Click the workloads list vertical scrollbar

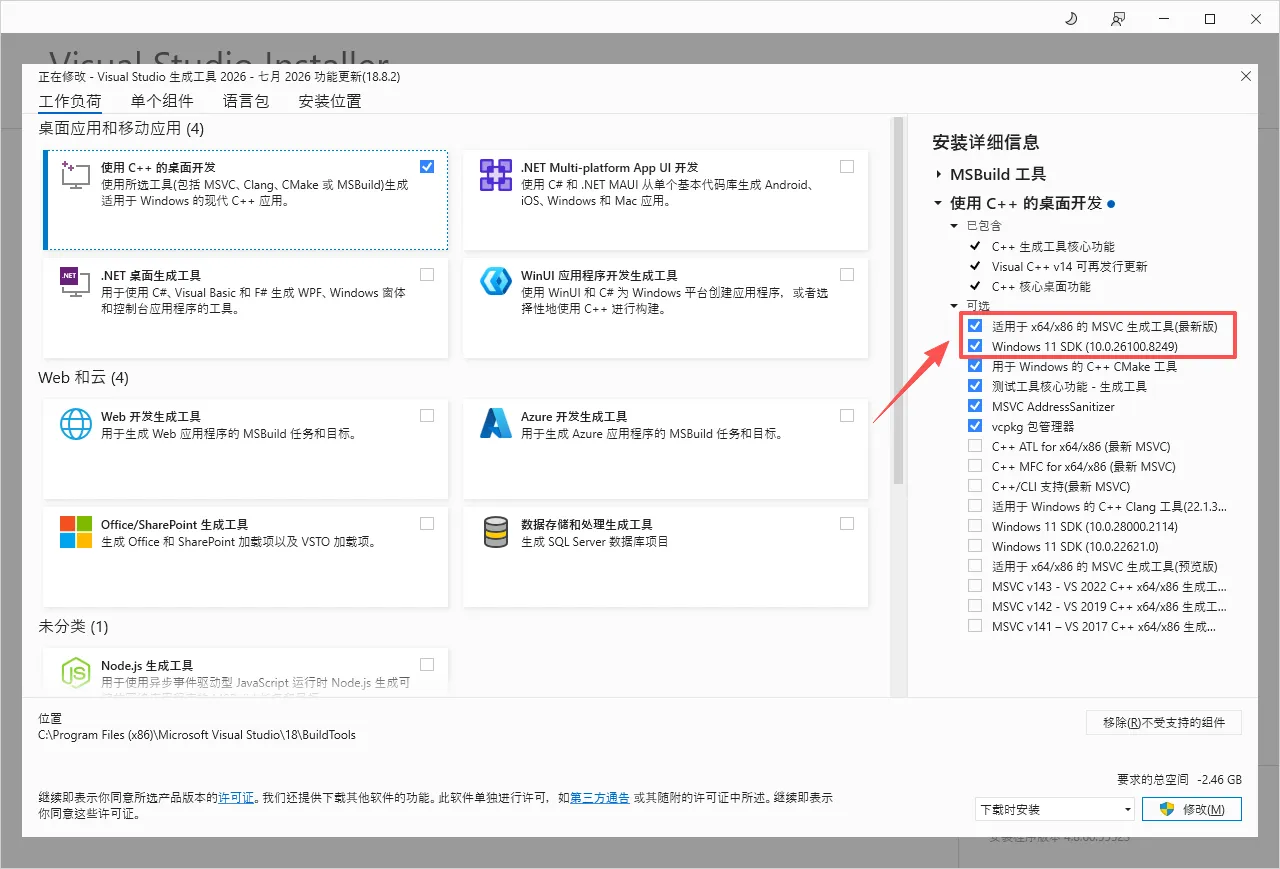click(x=897, y=300)
